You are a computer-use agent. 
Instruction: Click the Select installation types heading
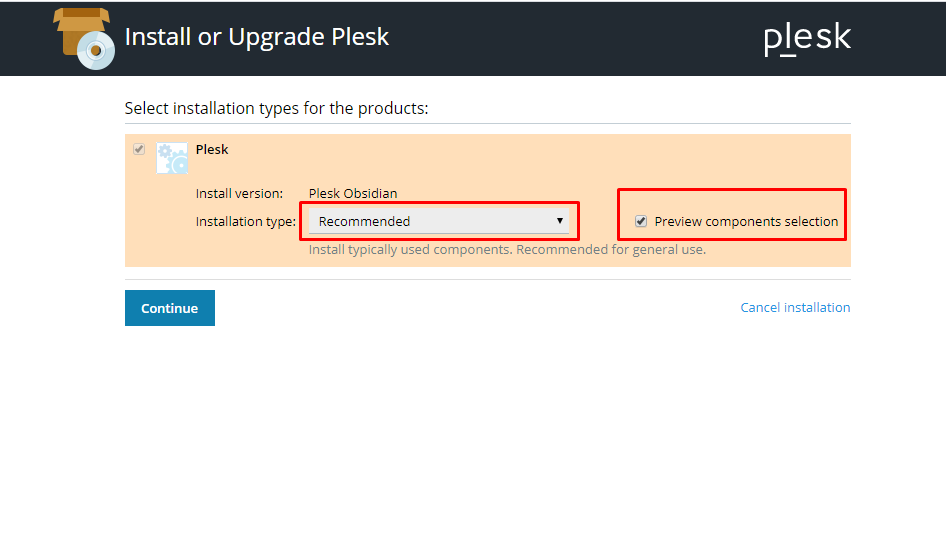276,109
